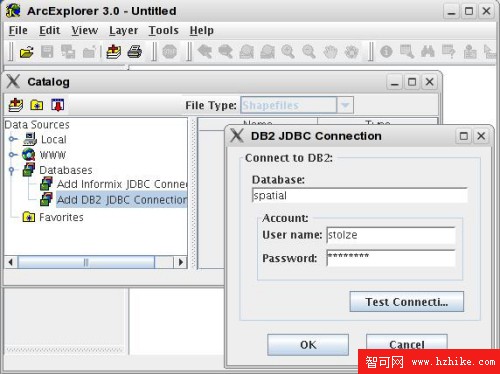The width and height of the screenshot is (500, 374).
Task: Expand the WWW data source node
Action: point(13,154)
